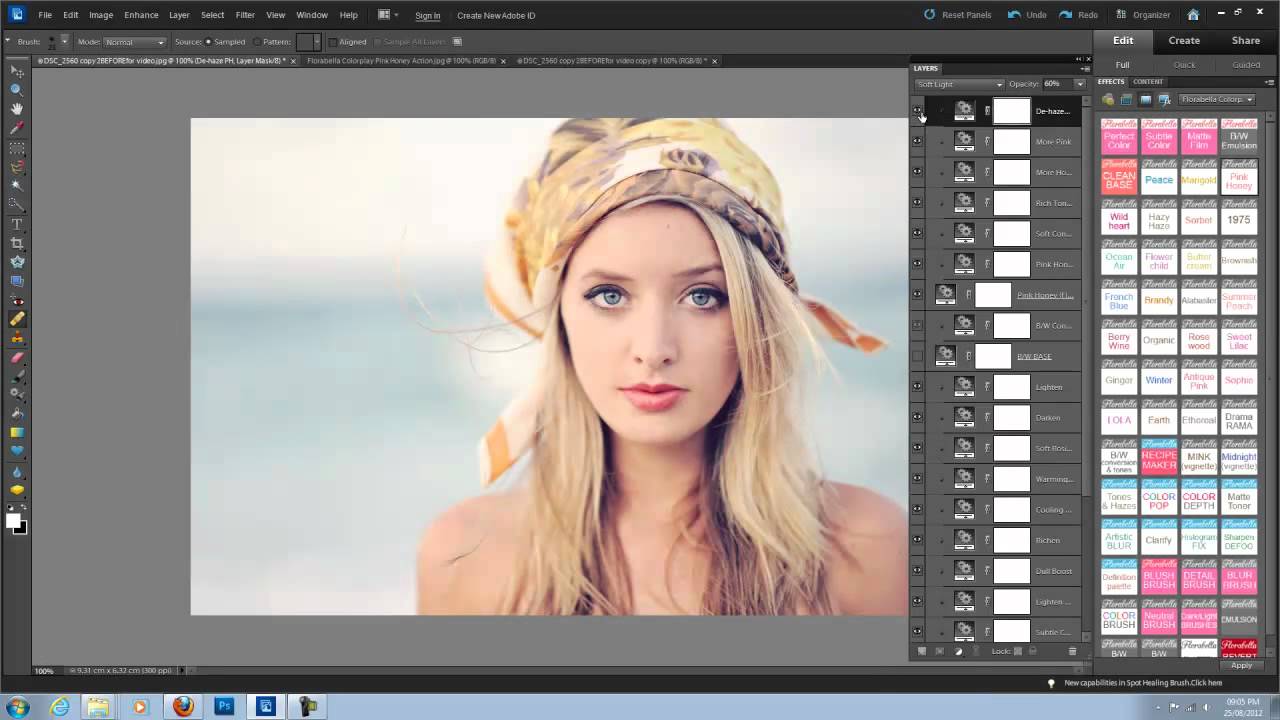
Task: Choose the Red Eye Removal tool
Action: click(17, 300)
